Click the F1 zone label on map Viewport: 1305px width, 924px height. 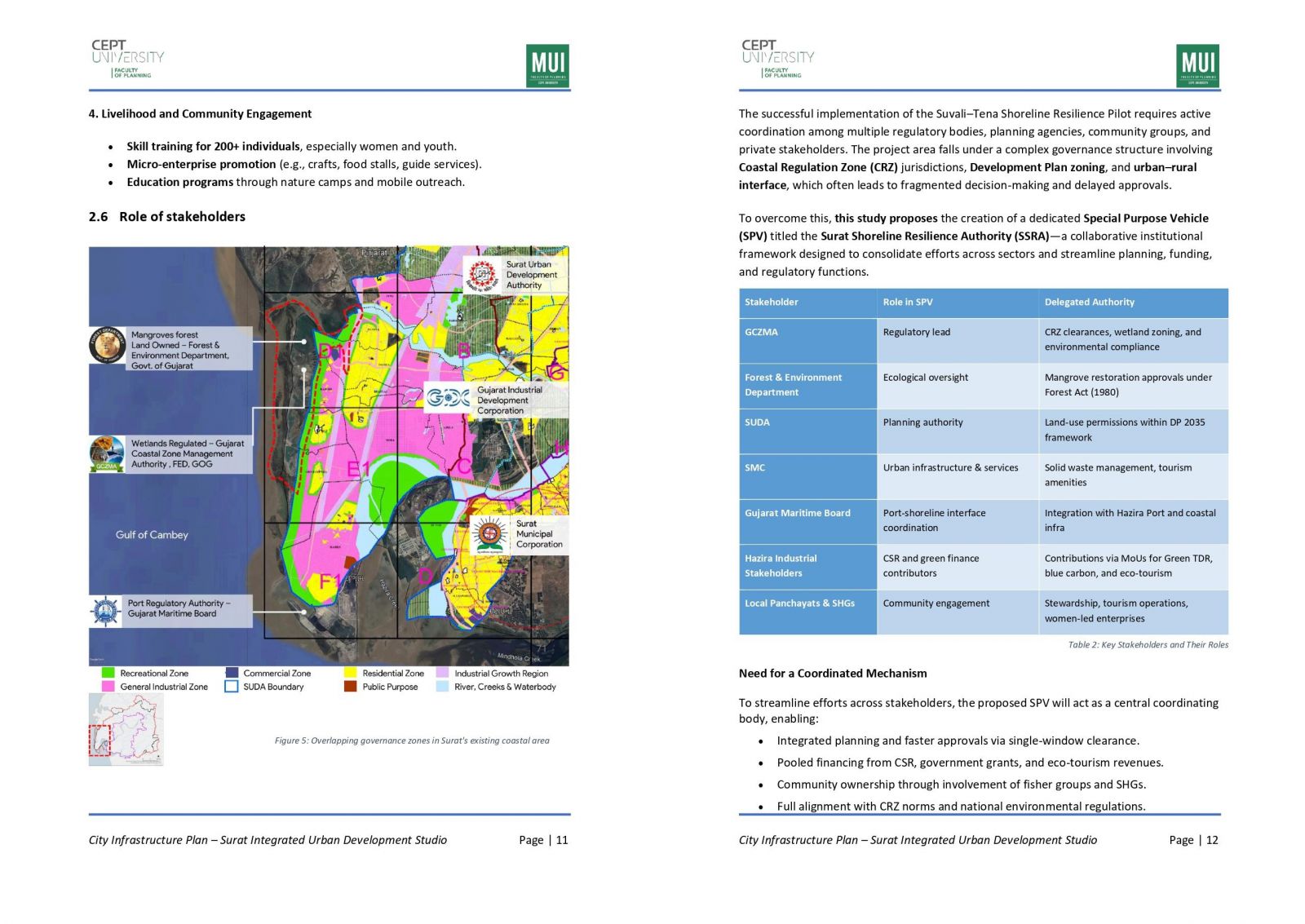coord(329,581)
